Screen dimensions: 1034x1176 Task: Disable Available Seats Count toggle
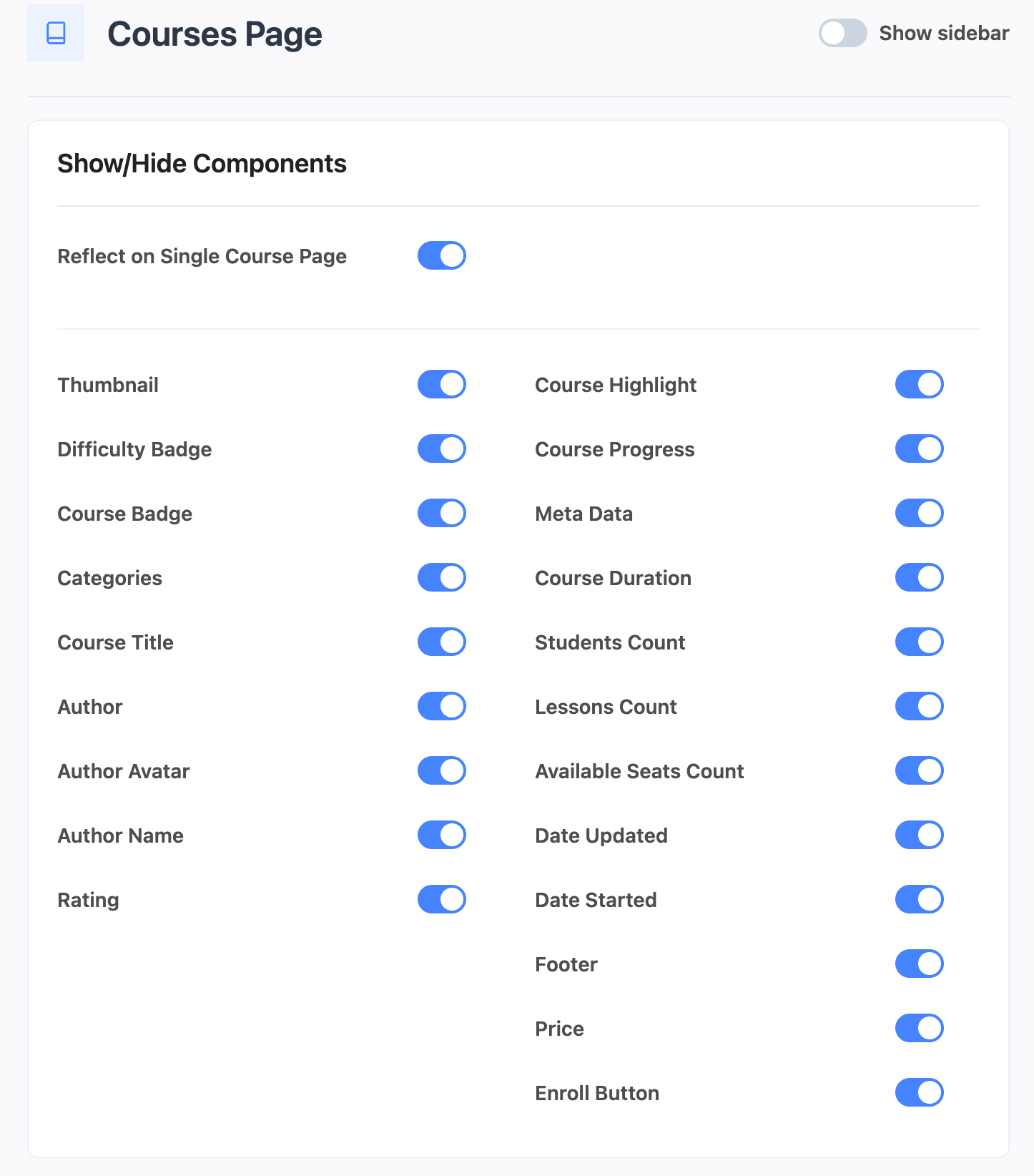point(920,770)
